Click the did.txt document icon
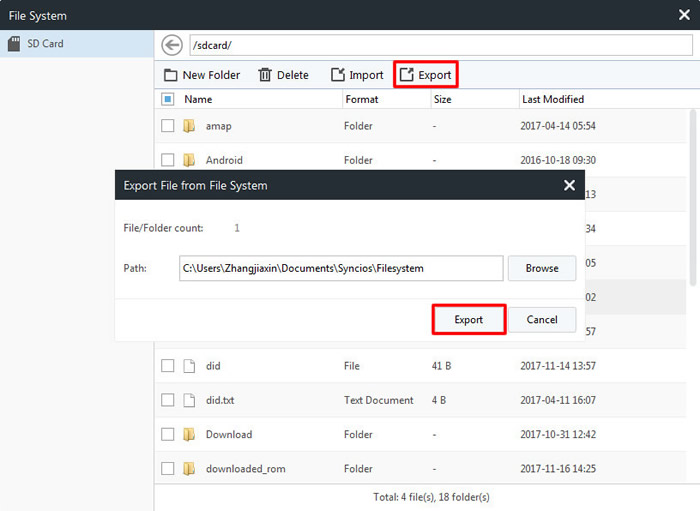The image size is (700, 511). [x=189, y=400]
